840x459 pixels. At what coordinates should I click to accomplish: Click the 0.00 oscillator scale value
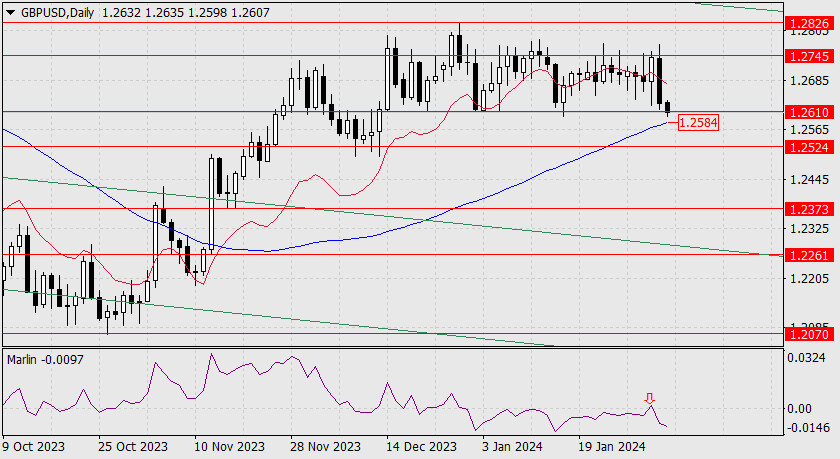coord(799,409)
